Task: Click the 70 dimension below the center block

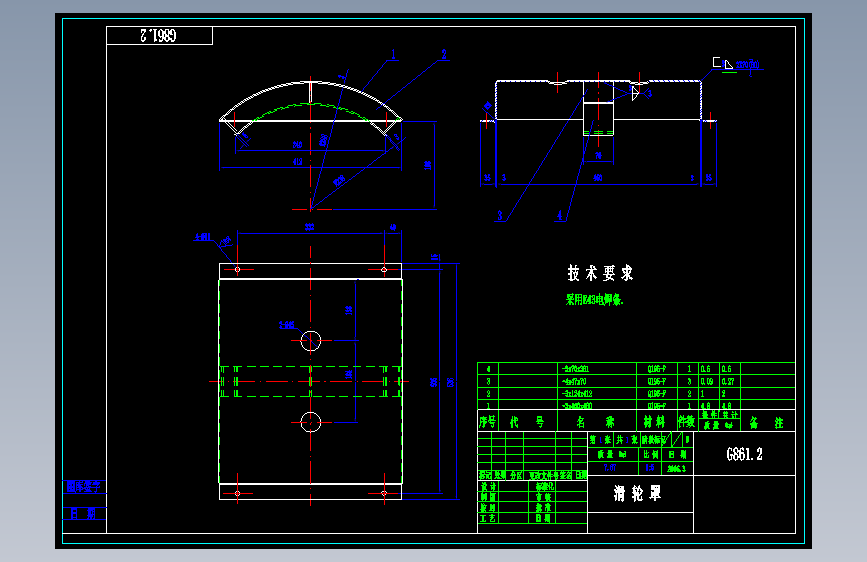Action: (598, 156)
